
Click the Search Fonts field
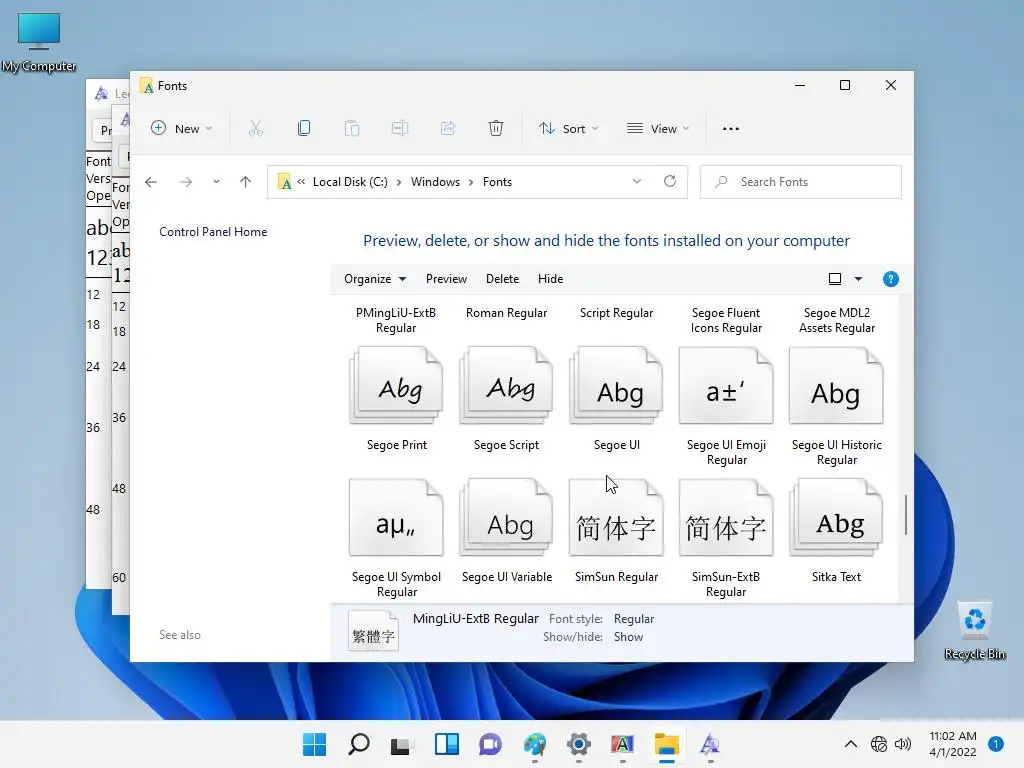(801, 182)
